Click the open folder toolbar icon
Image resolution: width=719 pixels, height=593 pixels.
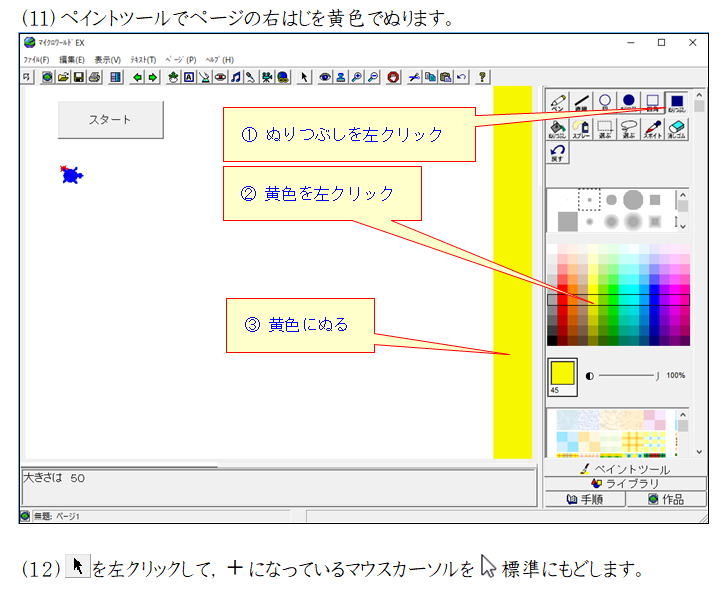63,77
